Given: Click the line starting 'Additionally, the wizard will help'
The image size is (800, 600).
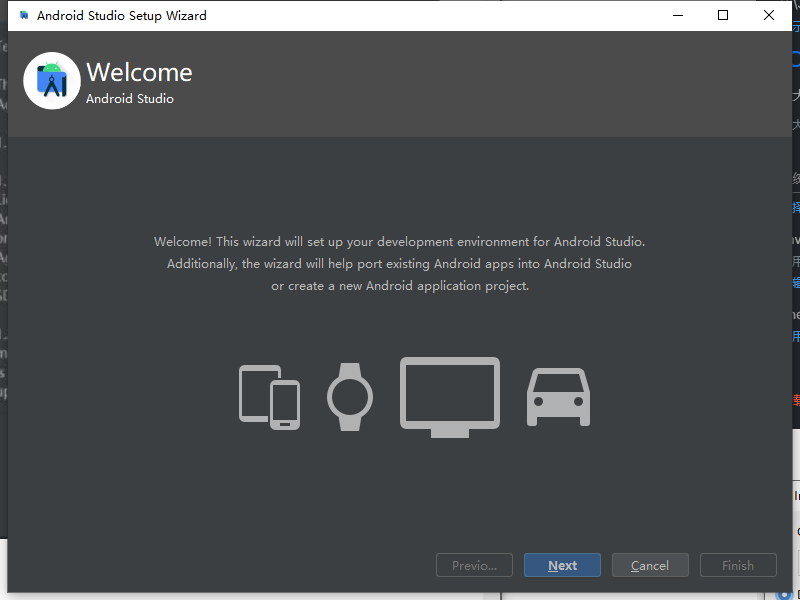Looking at the screenshot, I should (x=399, y=264).
